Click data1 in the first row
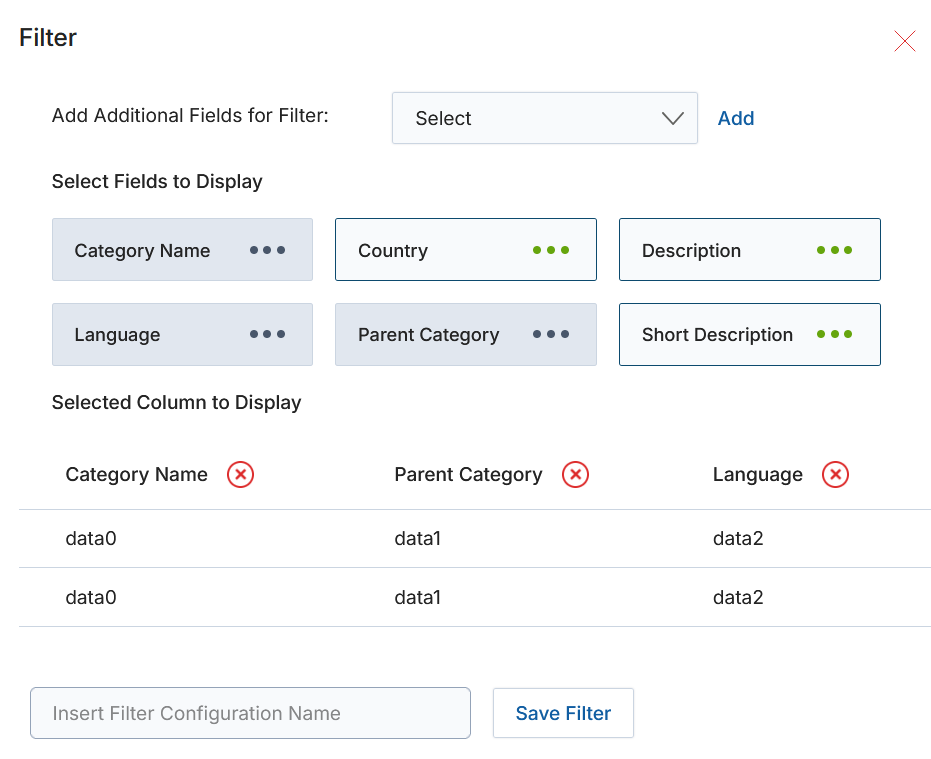 418,539
